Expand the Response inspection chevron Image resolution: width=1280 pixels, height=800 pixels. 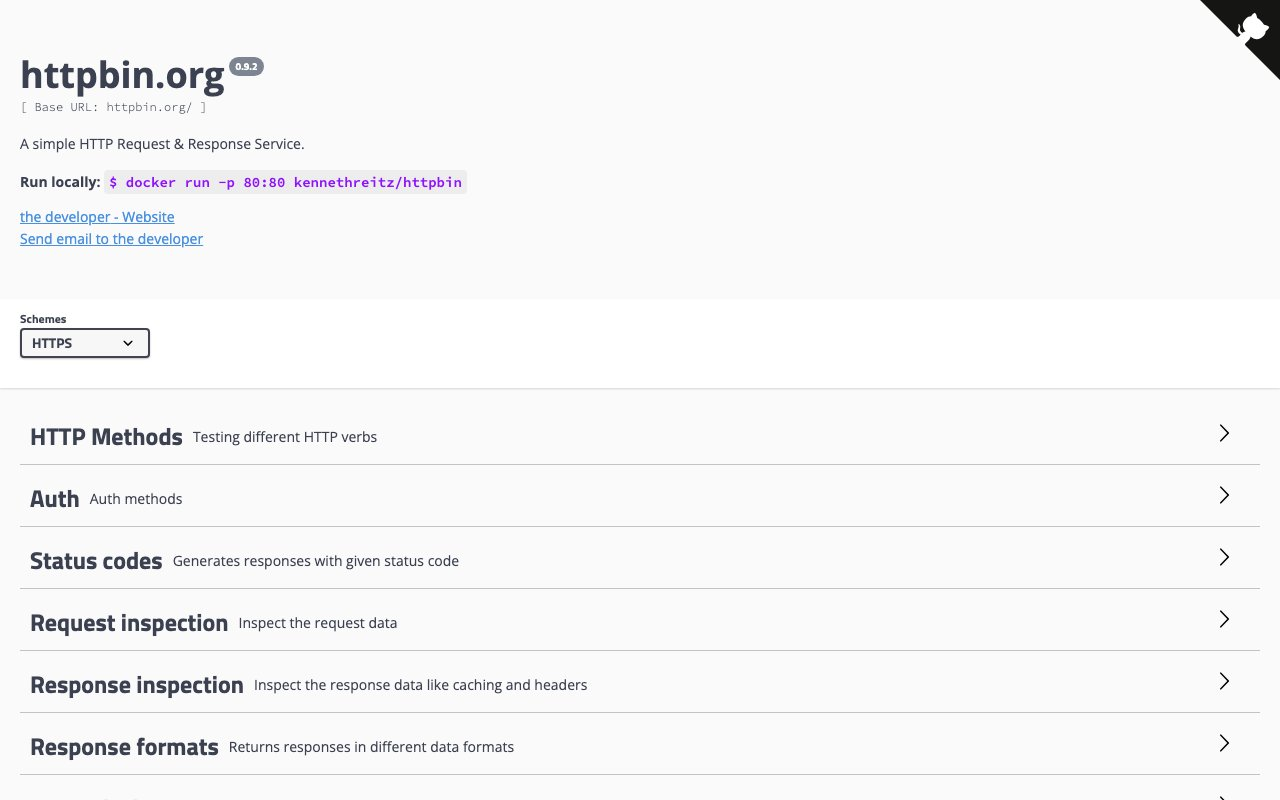1224,681
